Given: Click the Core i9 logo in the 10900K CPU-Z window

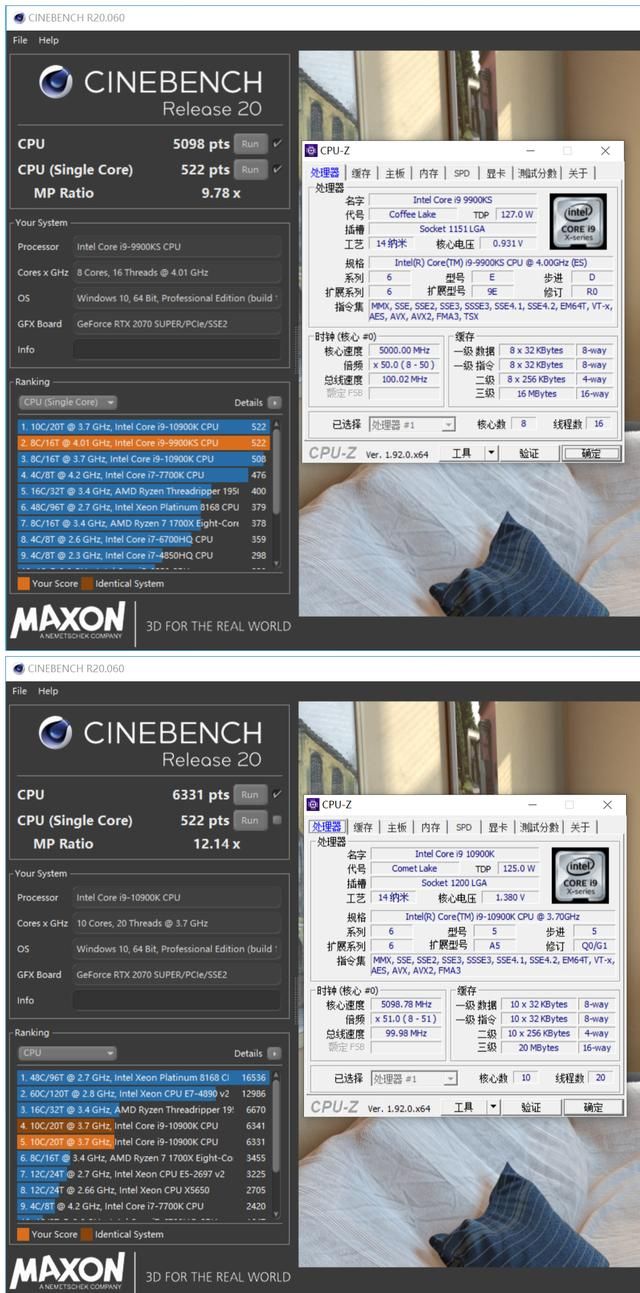Looking at the screenshot, I should (580, 875).
